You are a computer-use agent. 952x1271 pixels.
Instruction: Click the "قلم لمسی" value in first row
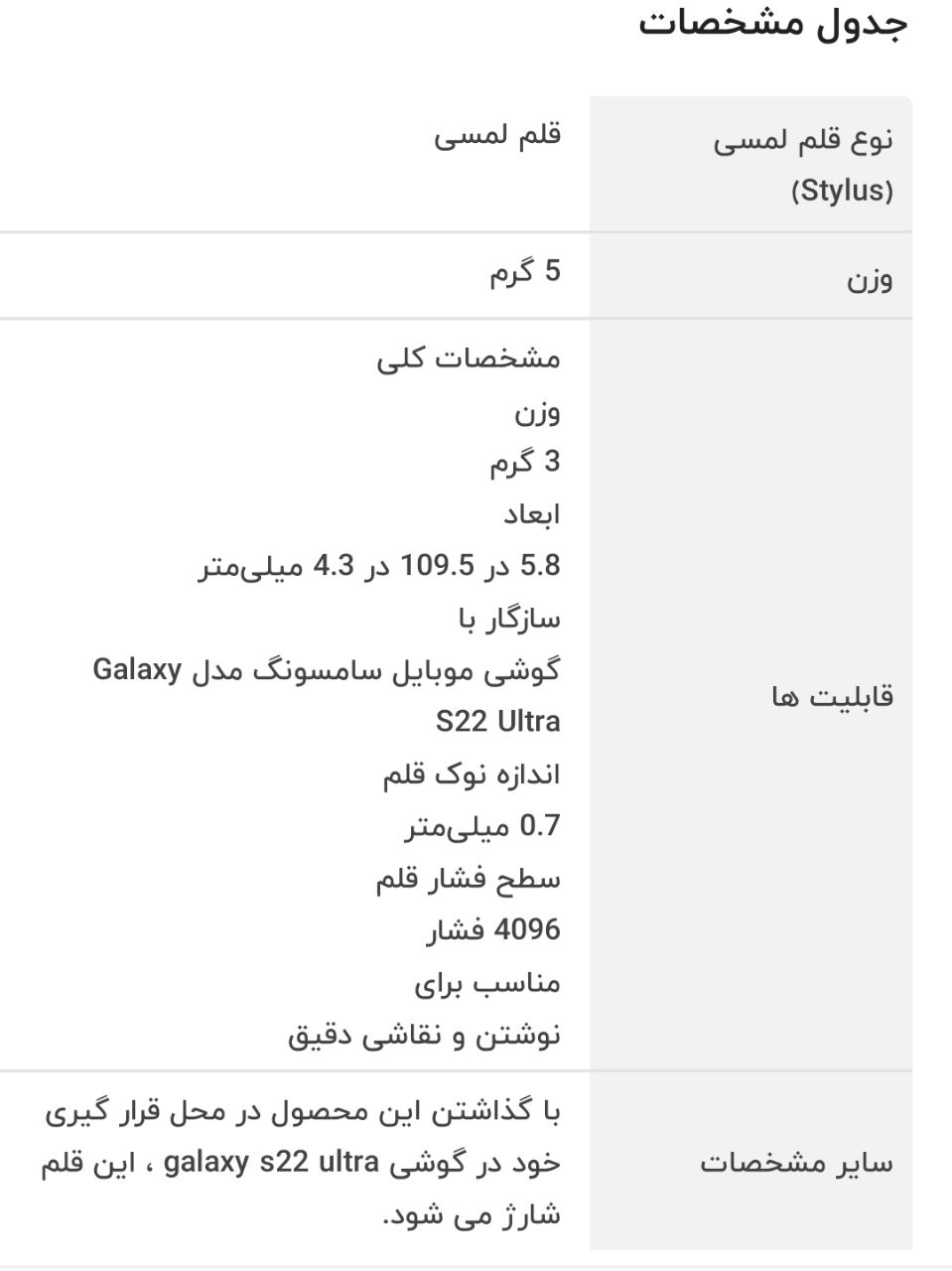pos(496,135)
